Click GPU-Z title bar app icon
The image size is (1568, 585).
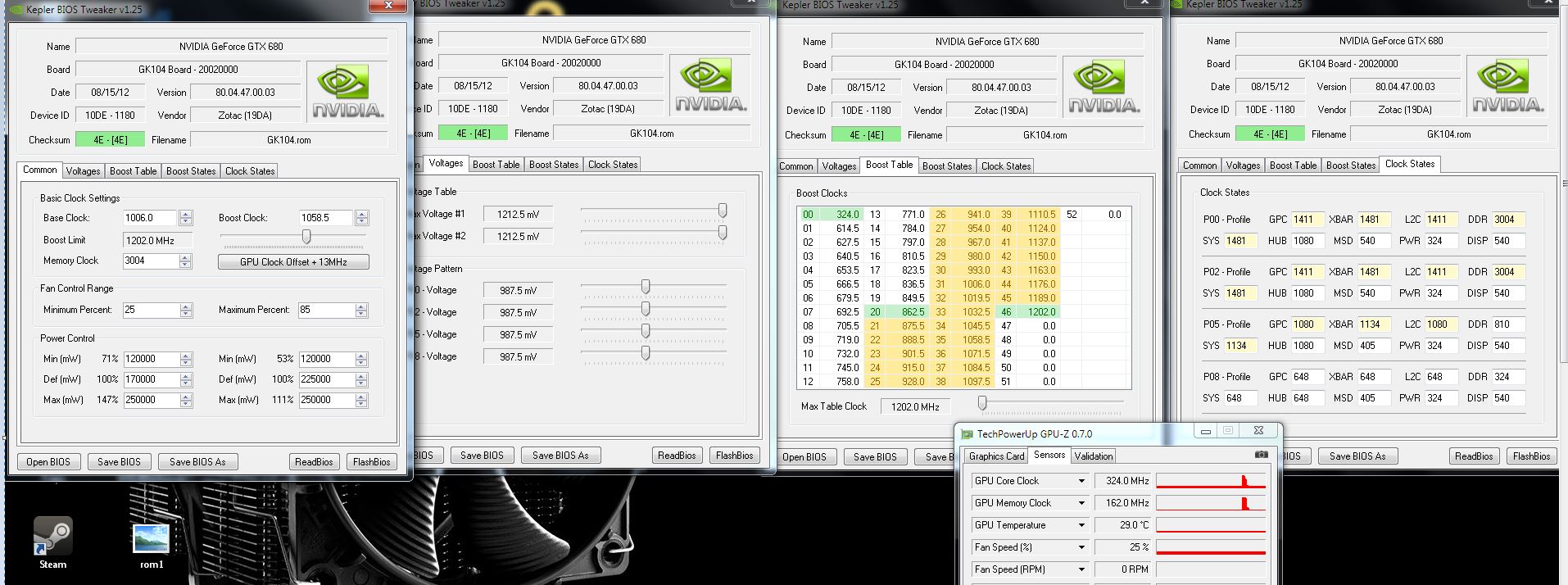968,434
